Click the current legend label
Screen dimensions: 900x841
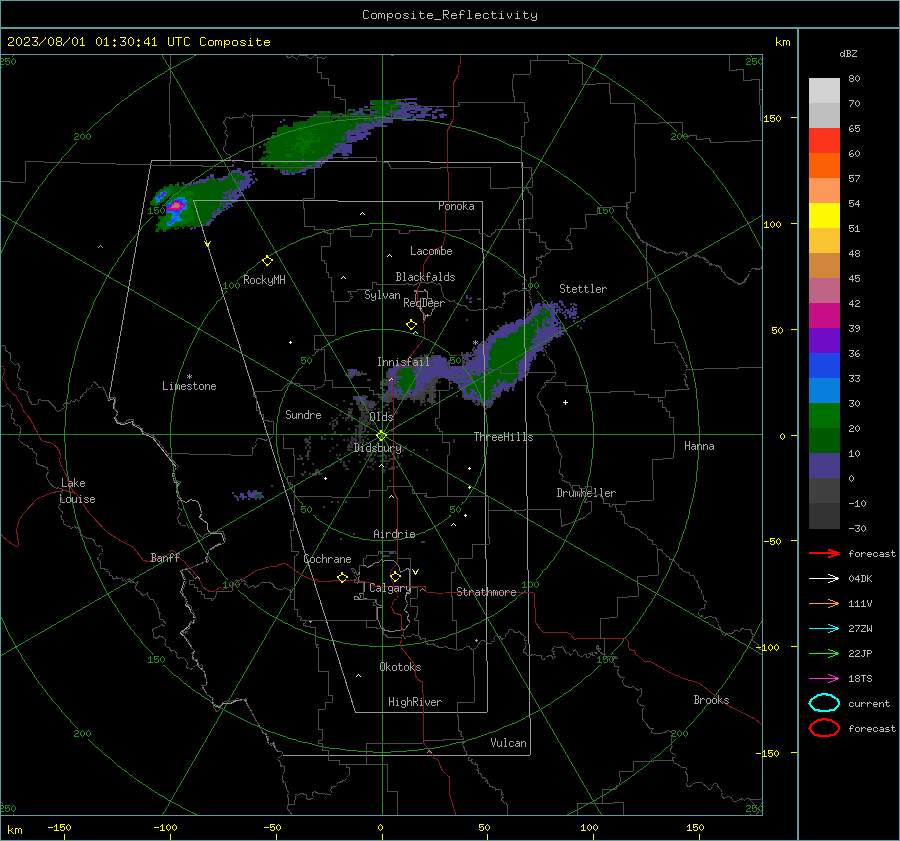tap(869, 704)
